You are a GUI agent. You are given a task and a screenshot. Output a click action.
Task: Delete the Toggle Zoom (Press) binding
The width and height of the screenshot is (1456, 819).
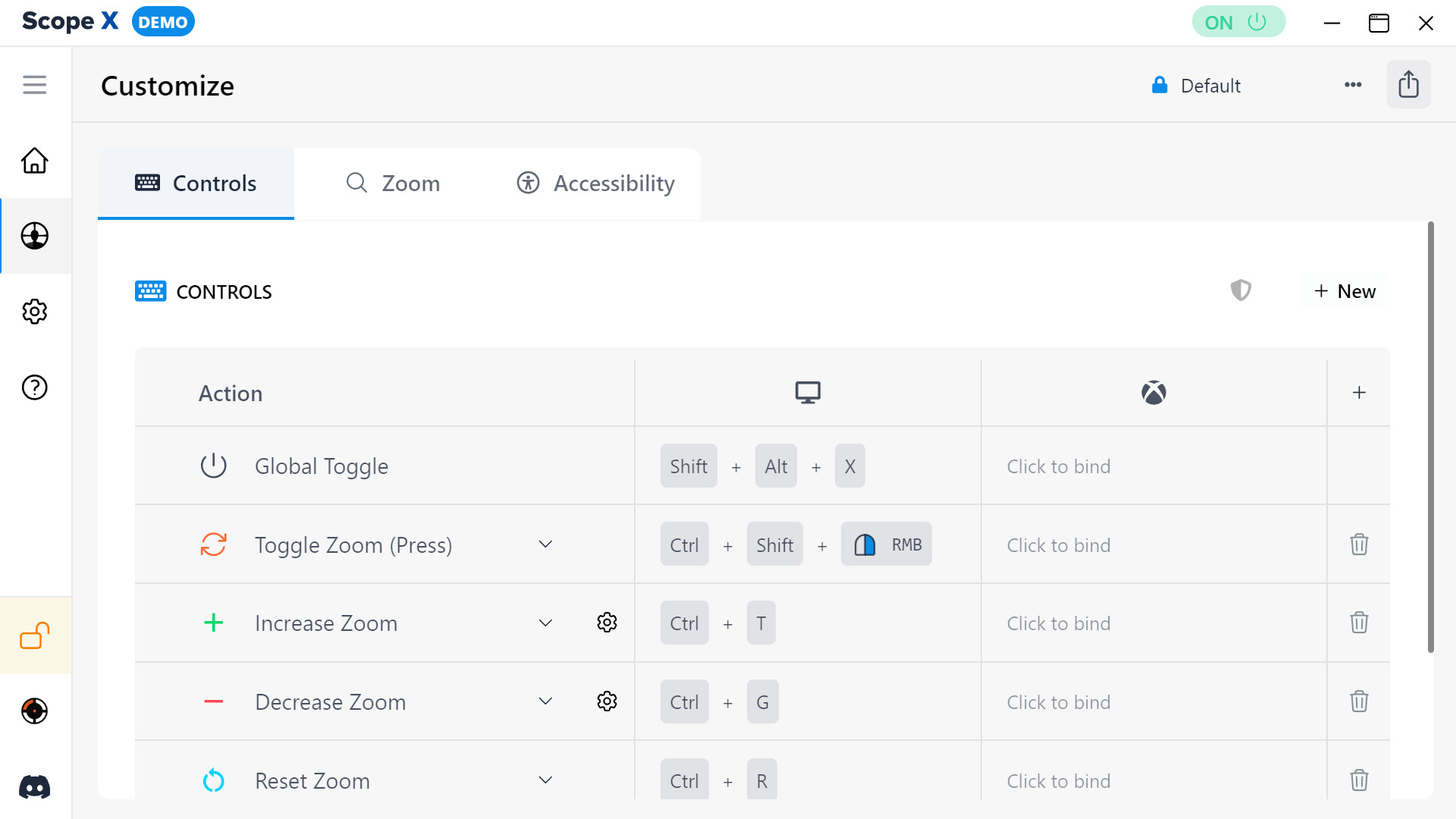click(x=1359, y=544)
